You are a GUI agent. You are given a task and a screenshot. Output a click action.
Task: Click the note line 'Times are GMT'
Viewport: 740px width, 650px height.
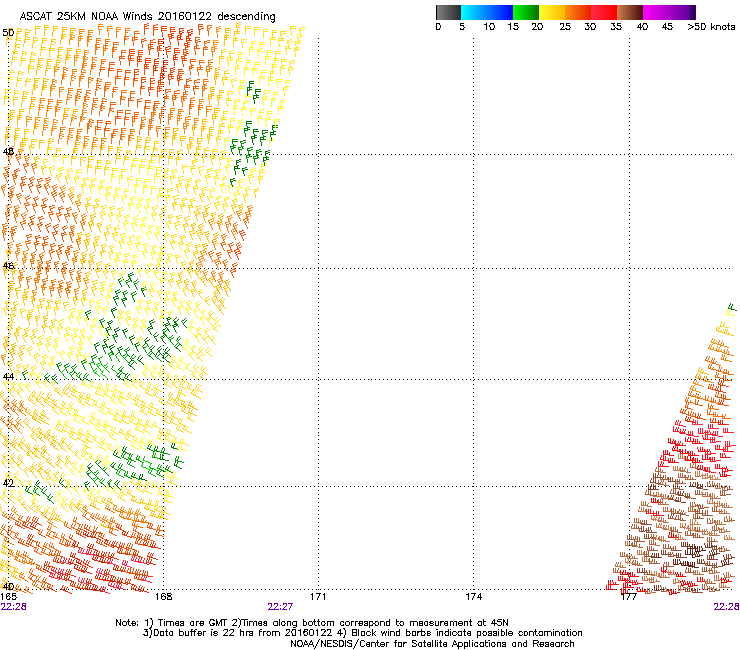(191, 623)
